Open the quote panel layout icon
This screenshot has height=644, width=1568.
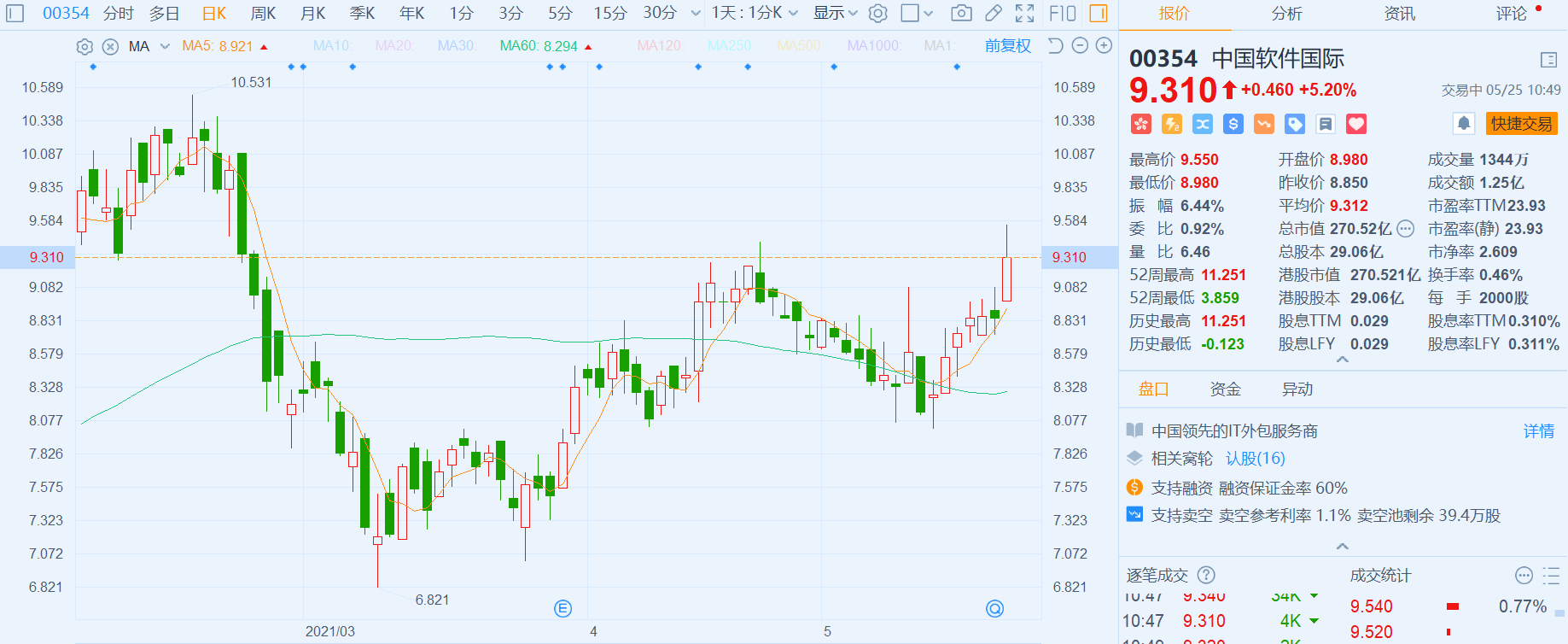point(1548,60)
